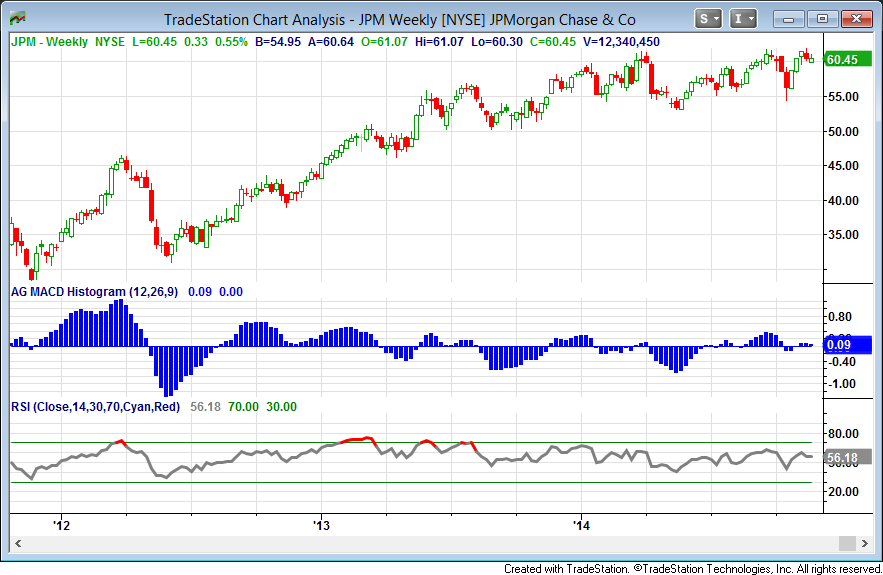Open the I interval linking dropdown
883x575 pixels.
pyautogui.click(x=743, y=19)
